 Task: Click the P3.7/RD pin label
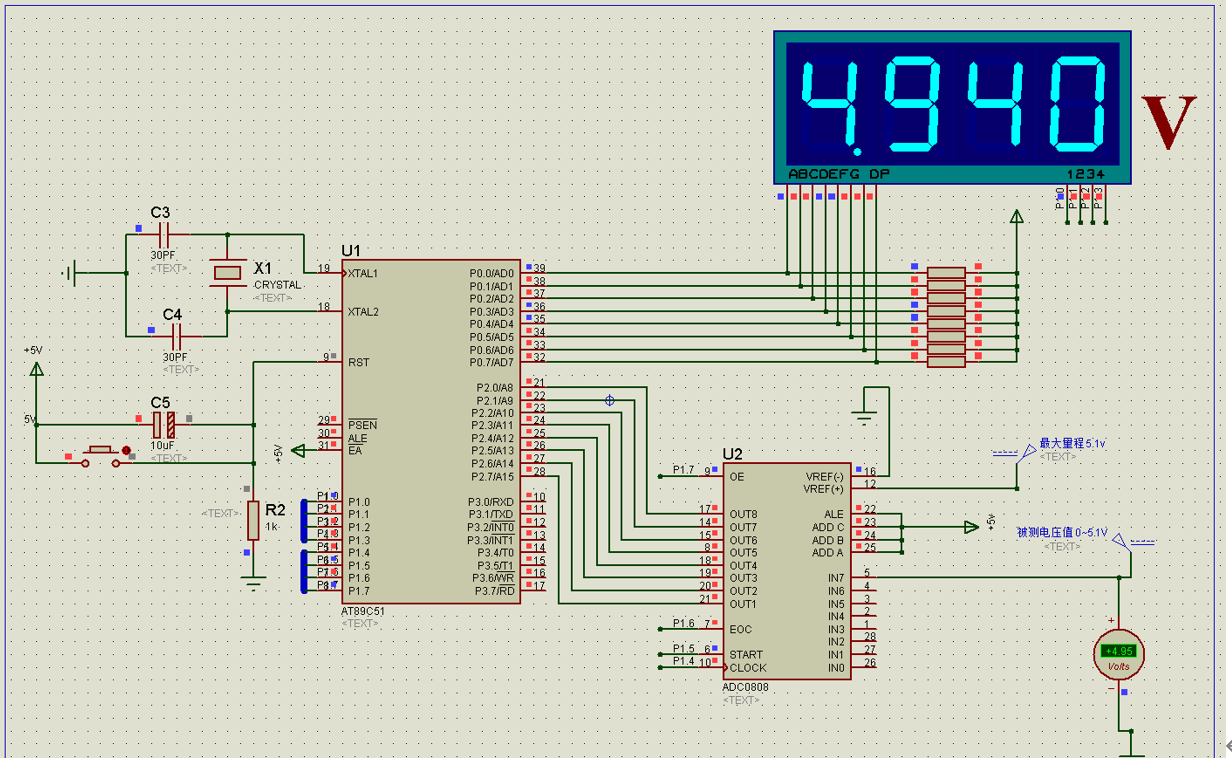coord(494,590)
